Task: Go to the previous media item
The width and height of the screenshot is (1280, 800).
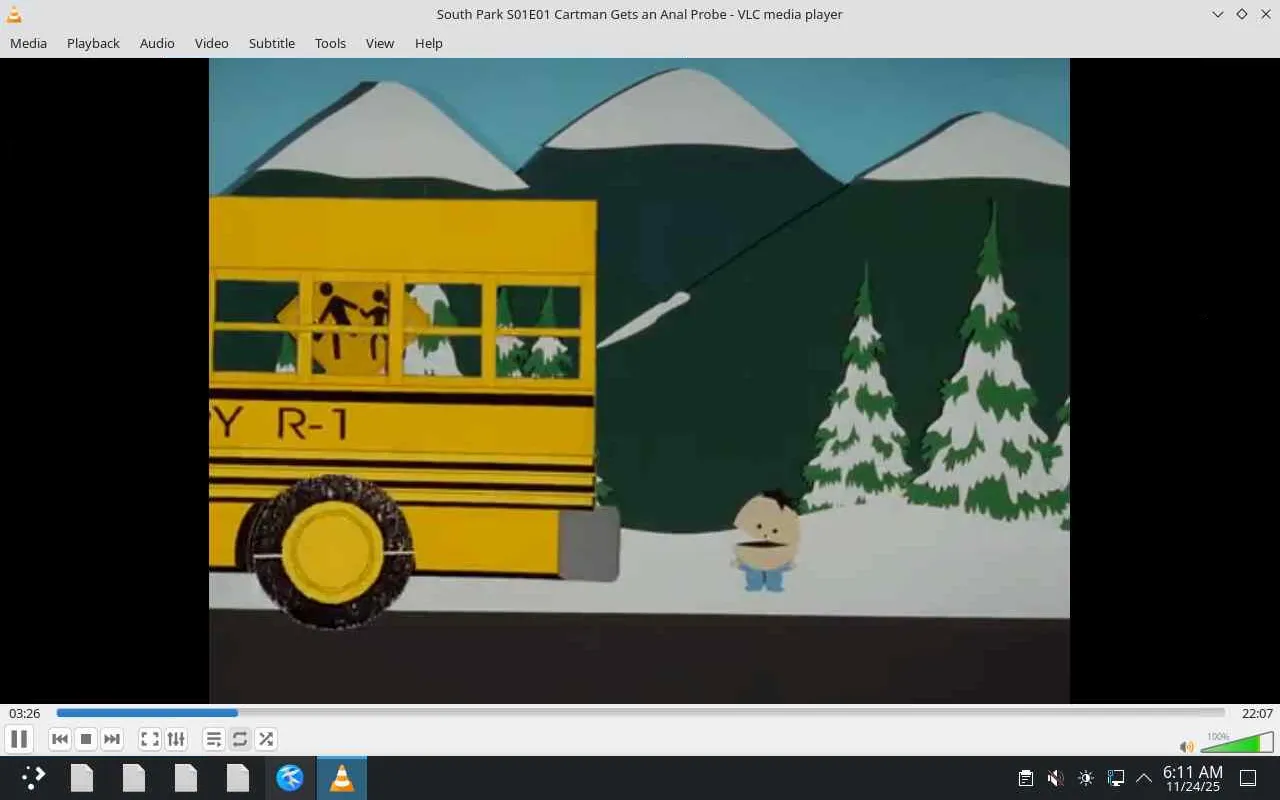Action: click(x=60, y=739)
